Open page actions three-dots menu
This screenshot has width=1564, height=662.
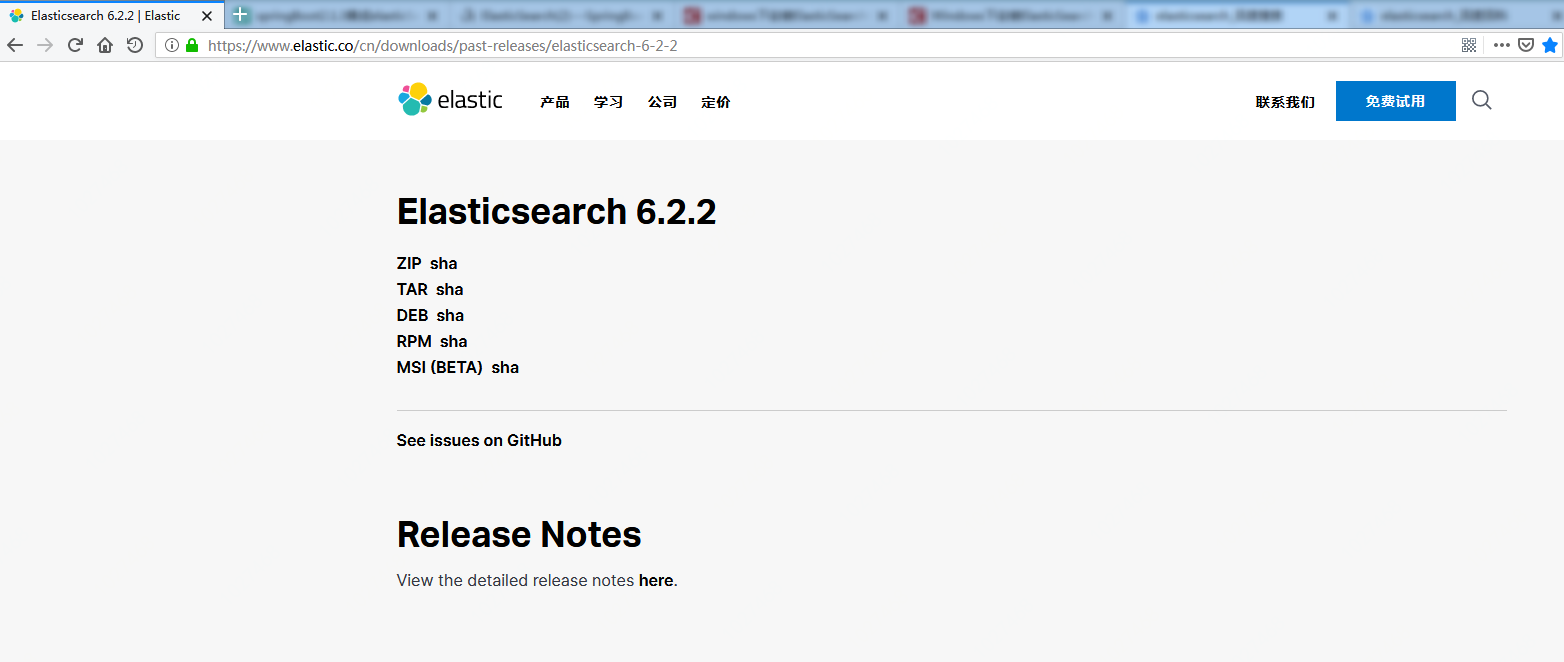pyautogui.click(x=1502, y=45)
